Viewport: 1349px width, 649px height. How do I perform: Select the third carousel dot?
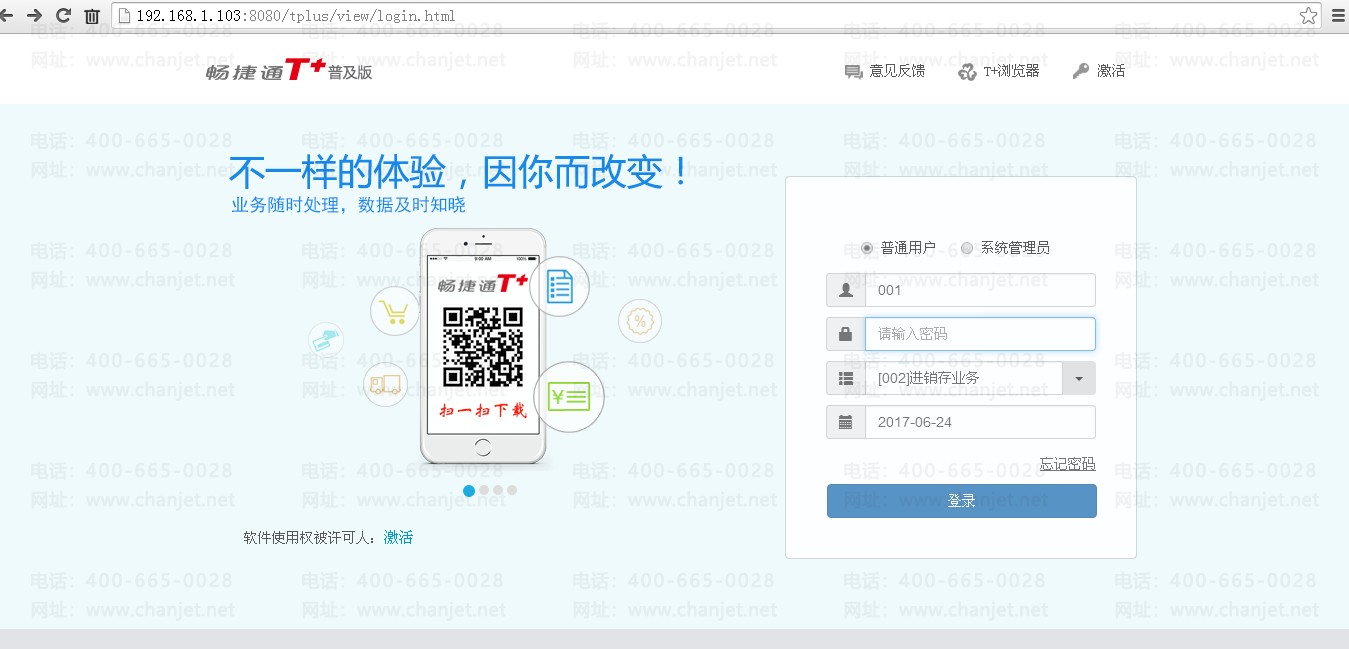coord(498,490)
